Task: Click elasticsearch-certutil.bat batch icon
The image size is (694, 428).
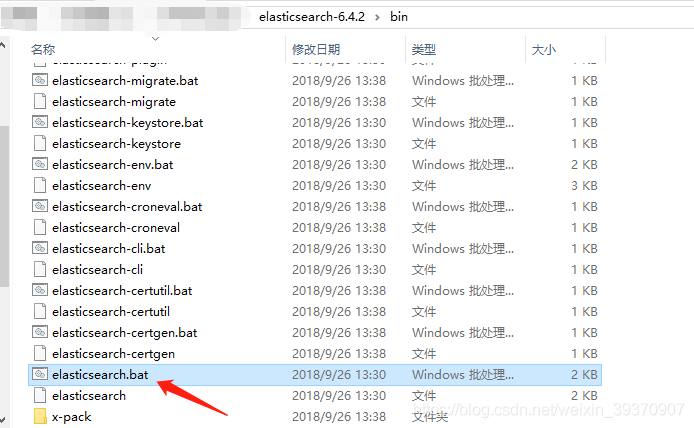Action: click(40, 290)
